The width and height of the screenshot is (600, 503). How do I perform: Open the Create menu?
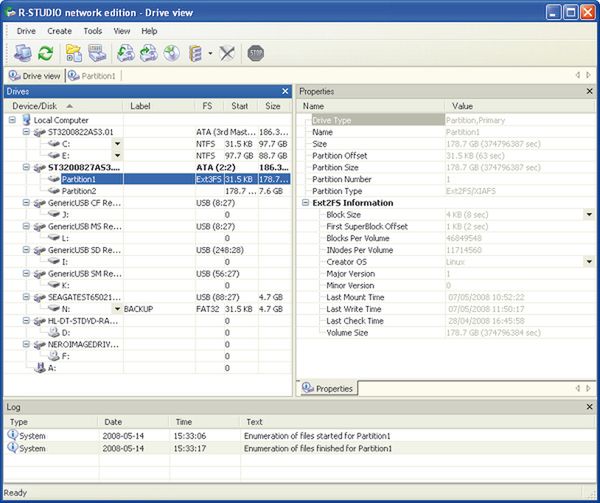(x=60, y=31)
